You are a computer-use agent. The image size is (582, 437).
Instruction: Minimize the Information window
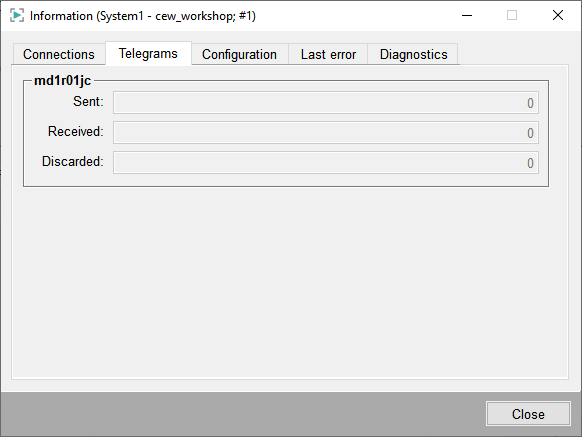(x=467, y=16)
